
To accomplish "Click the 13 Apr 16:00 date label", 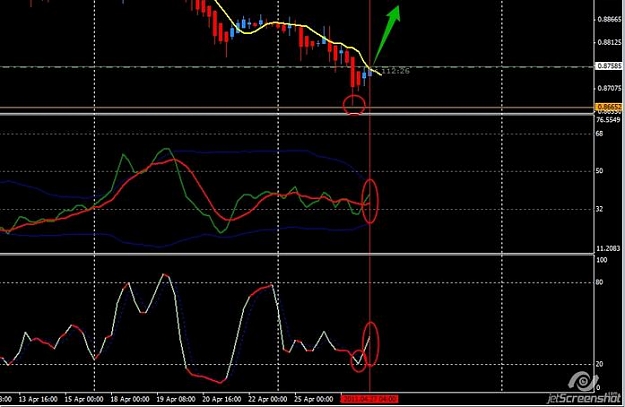I will 38,399.
